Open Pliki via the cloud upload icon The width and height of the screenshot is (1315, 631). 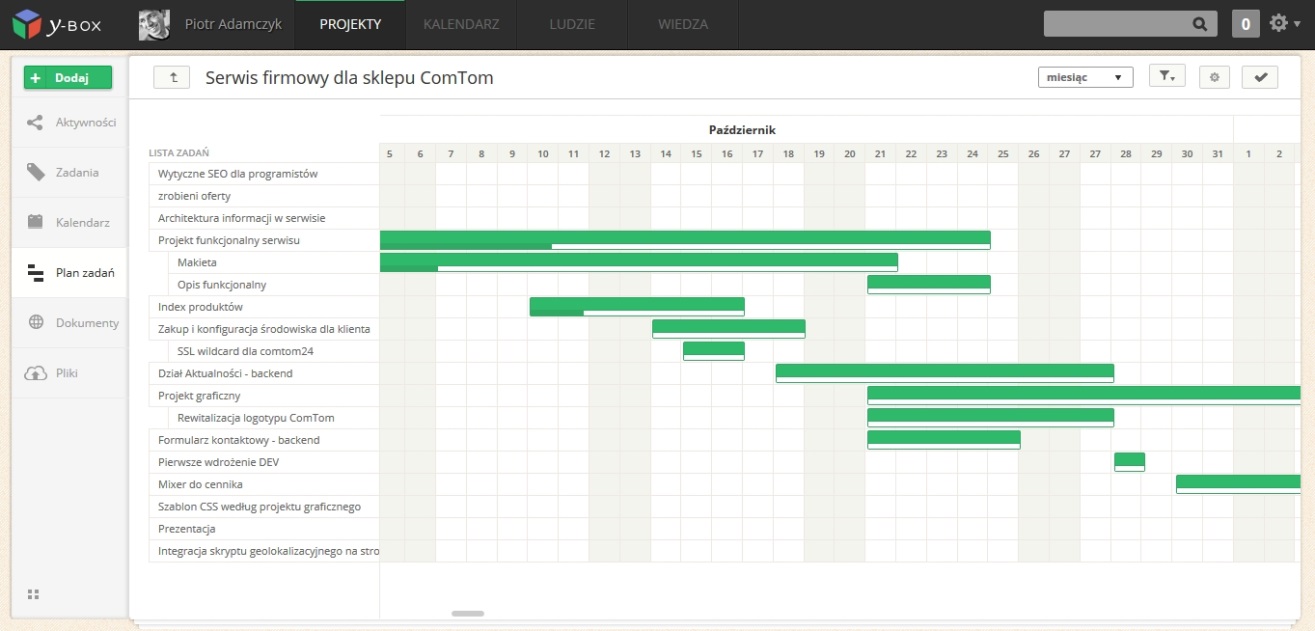35,373
